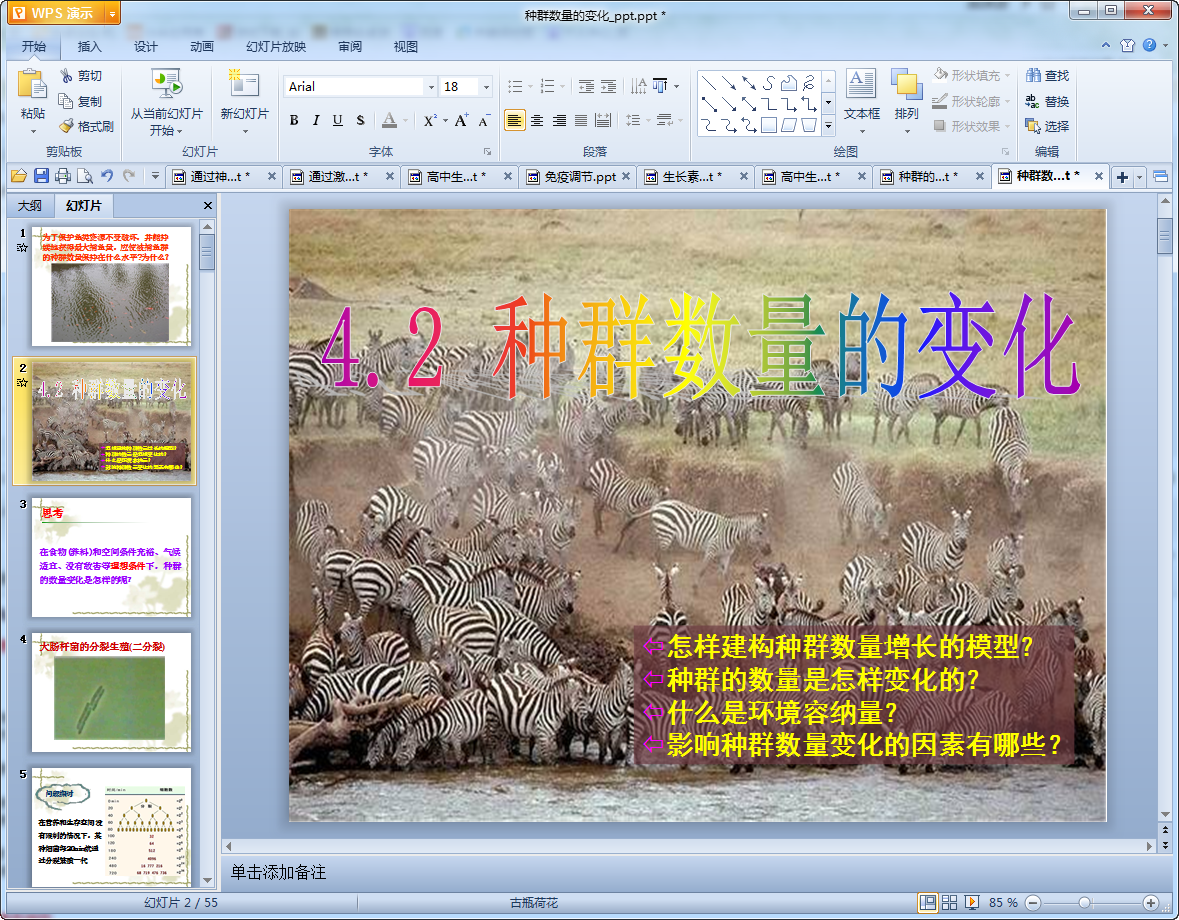Image resolution: width=1179 pixels, height=920 pixels.
Task: Open WPS application menu dropdown arrow
Action: pos(112,13)
